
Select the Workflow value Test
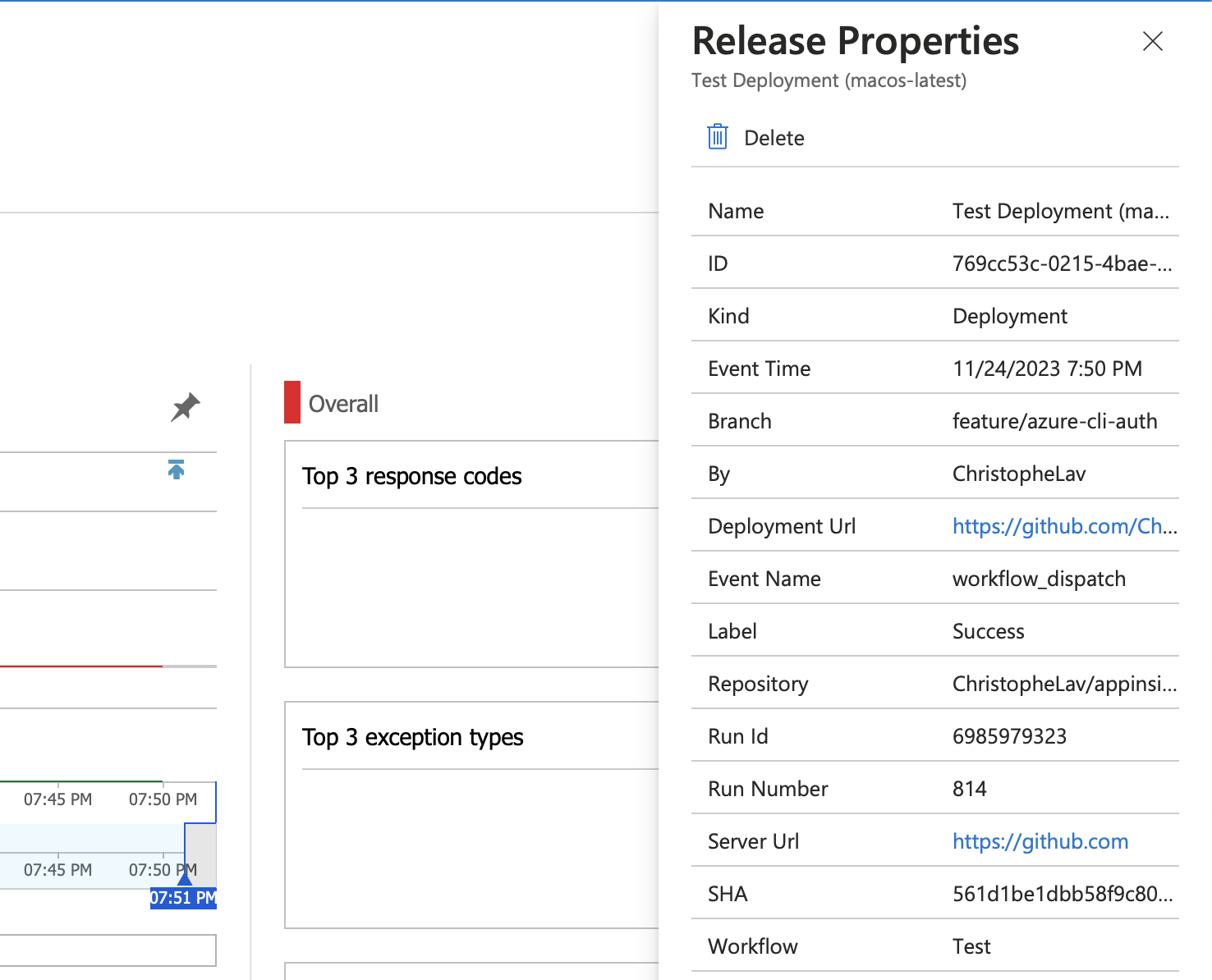click(x=971, y=946)
